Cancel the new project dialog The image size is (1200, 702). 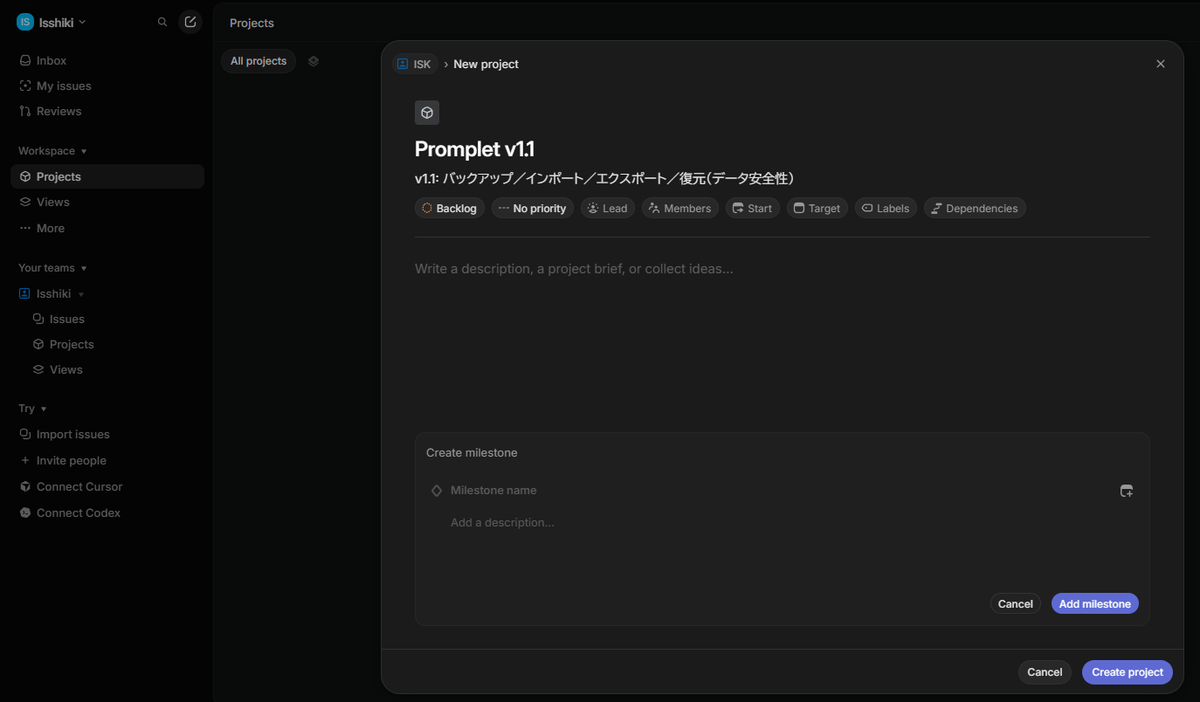pyautogui.click(x=1045, y=672)
